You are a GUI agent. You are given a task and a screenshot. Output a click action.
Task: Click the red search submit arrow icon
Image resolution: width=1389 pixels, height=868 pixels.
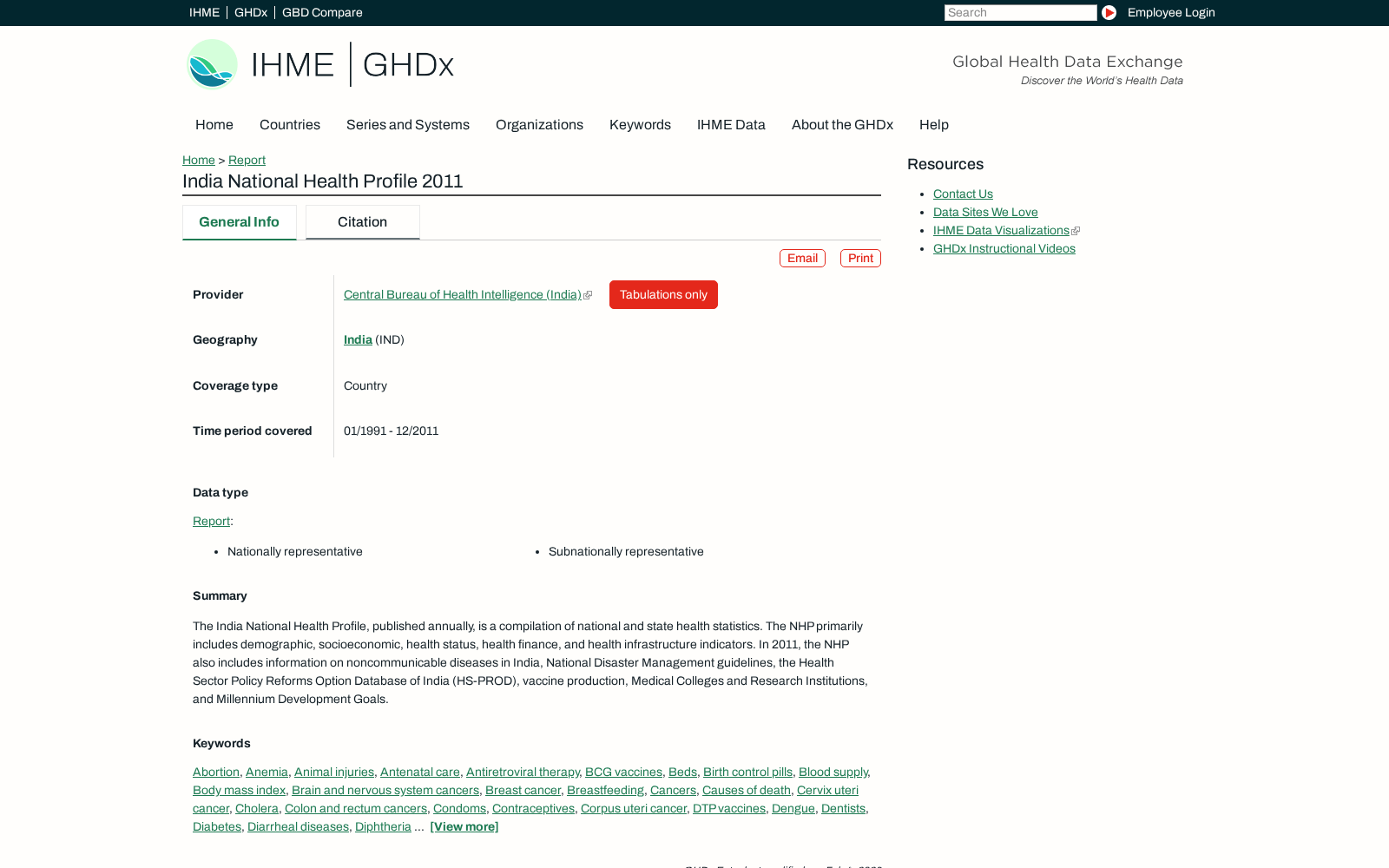(x=1109, y=12)
